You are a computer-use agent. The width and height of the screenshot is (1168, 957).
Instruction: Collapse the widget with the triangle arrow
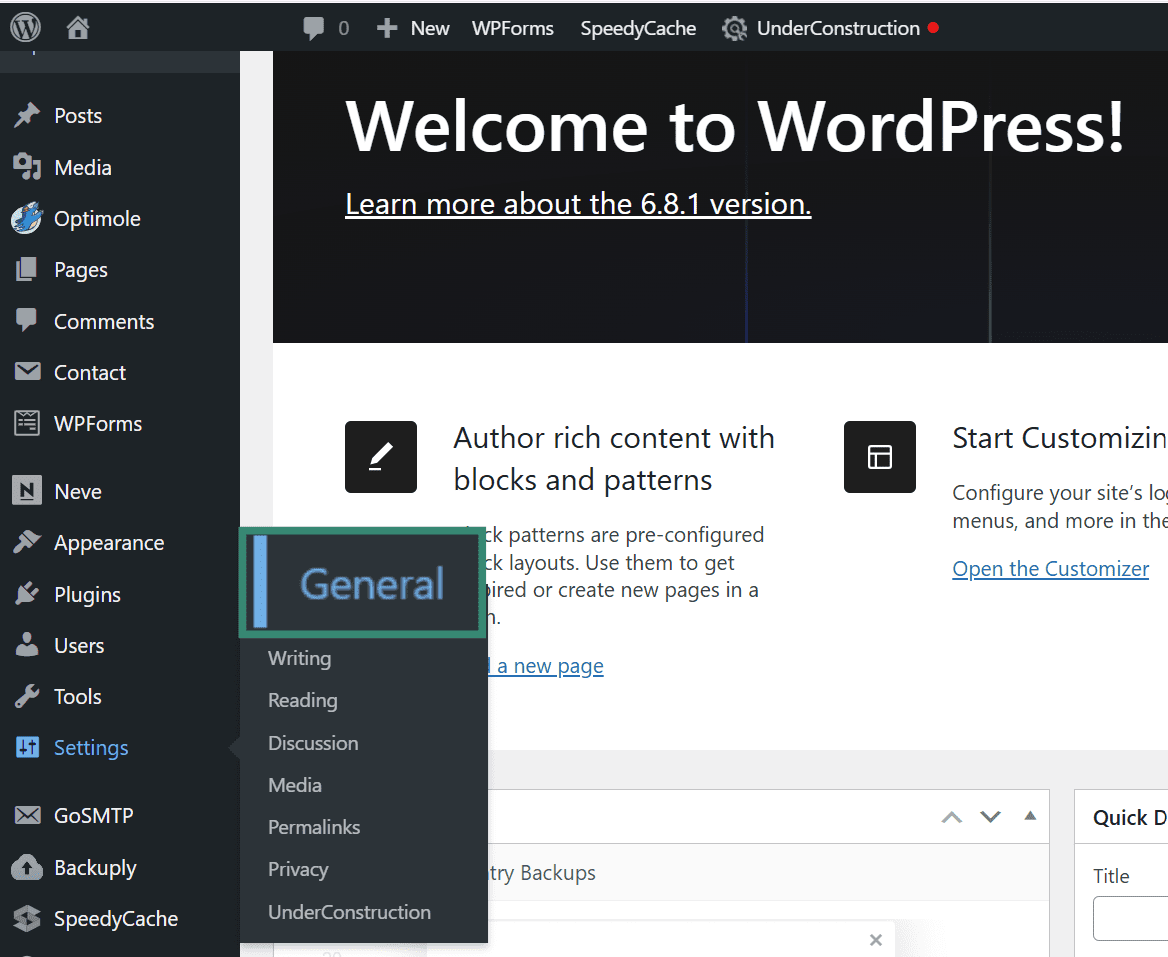(1029, 817)
